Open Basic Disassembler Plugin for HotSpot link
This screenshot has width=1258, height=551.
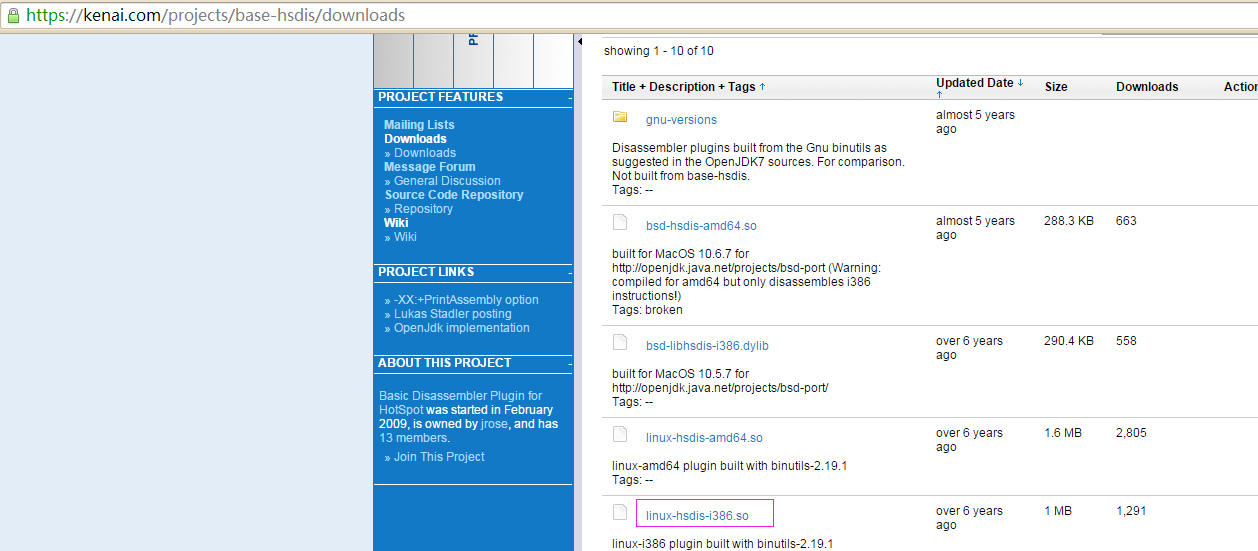pos(460,403)
